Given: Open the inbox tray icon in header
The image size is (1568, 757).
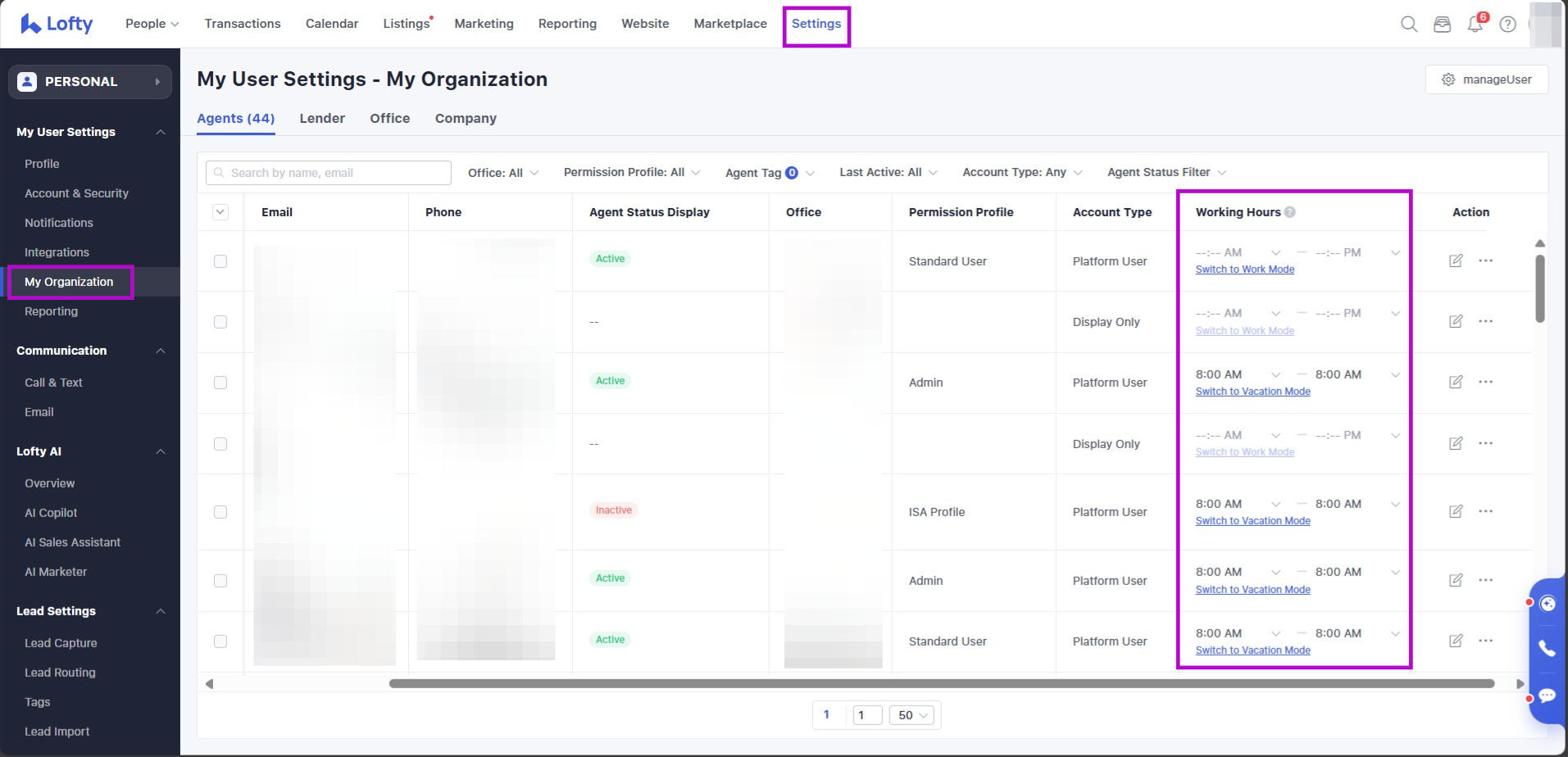Looking at the screenshot, I should click(x=1442, y=24).
